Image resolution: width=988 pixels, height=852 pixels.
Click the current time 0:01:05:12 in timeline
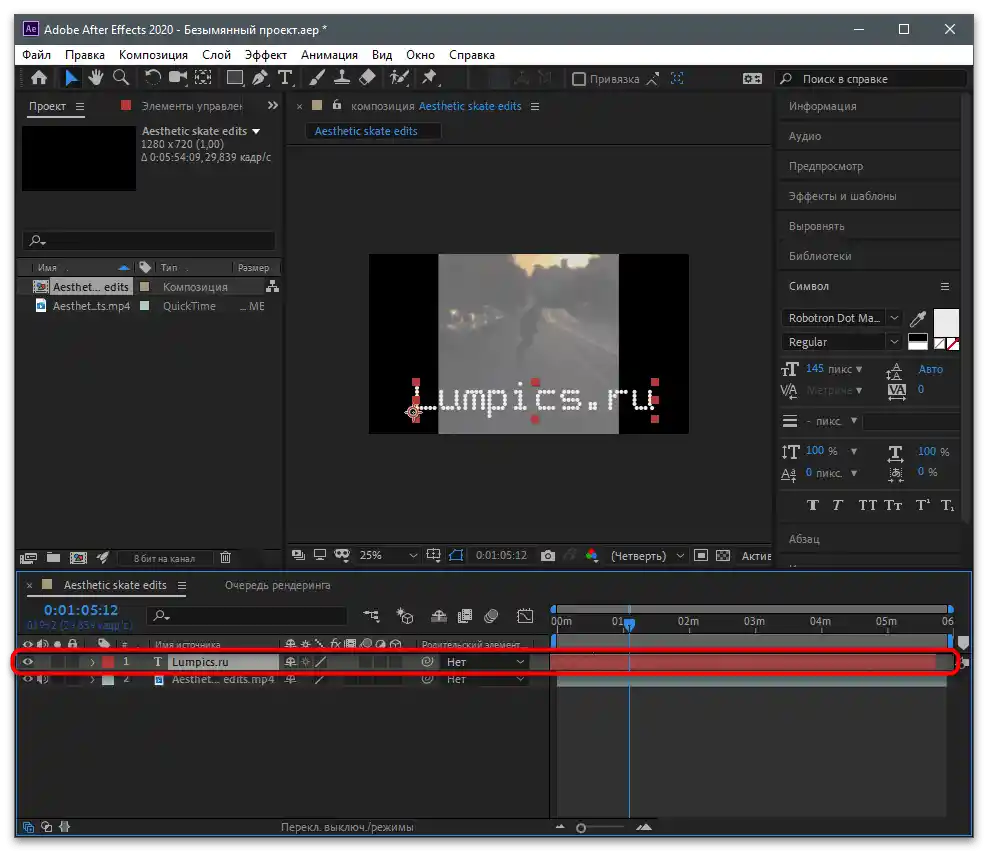point(81,610)
